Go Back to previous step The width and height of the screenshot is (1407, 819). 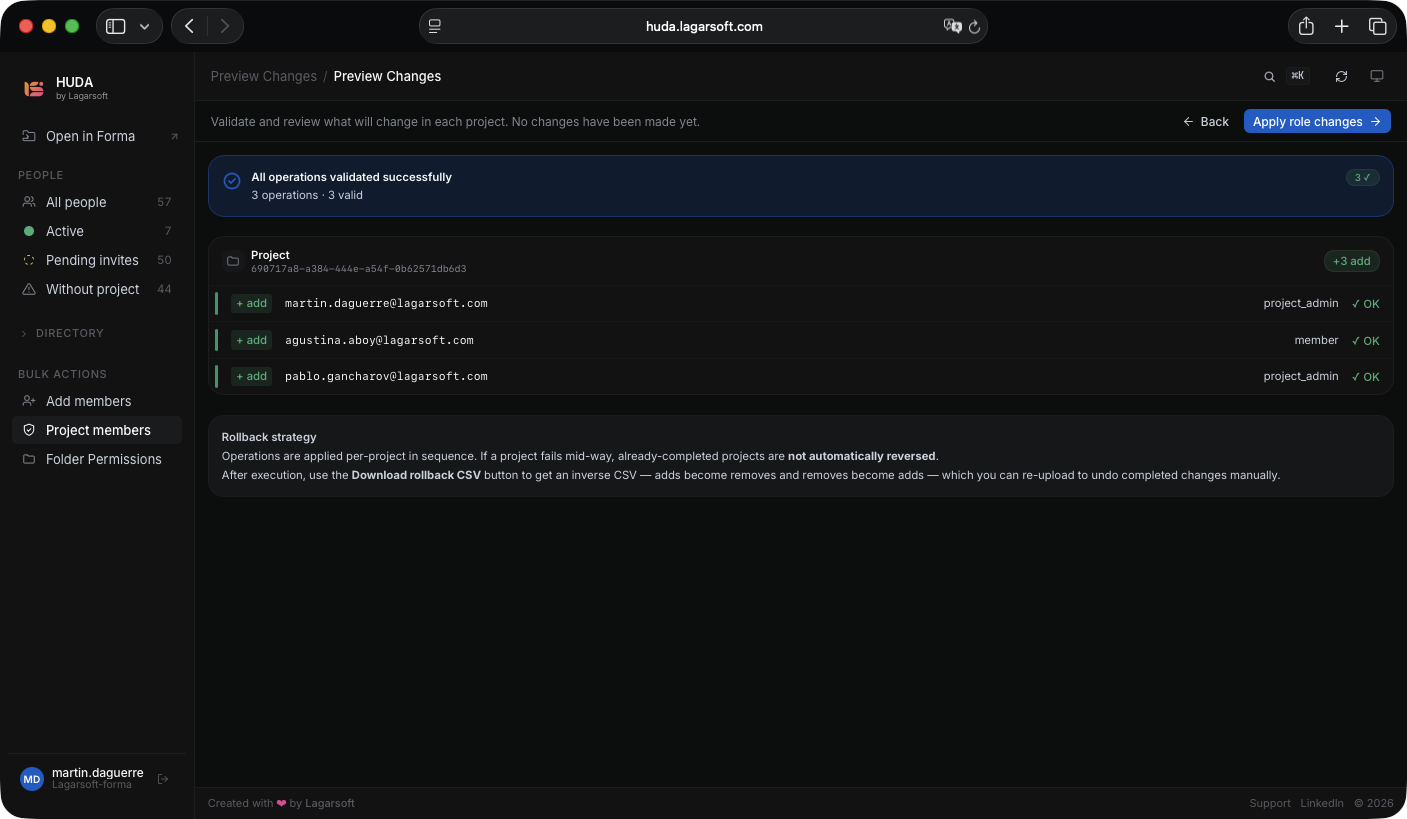[1205, 121]
